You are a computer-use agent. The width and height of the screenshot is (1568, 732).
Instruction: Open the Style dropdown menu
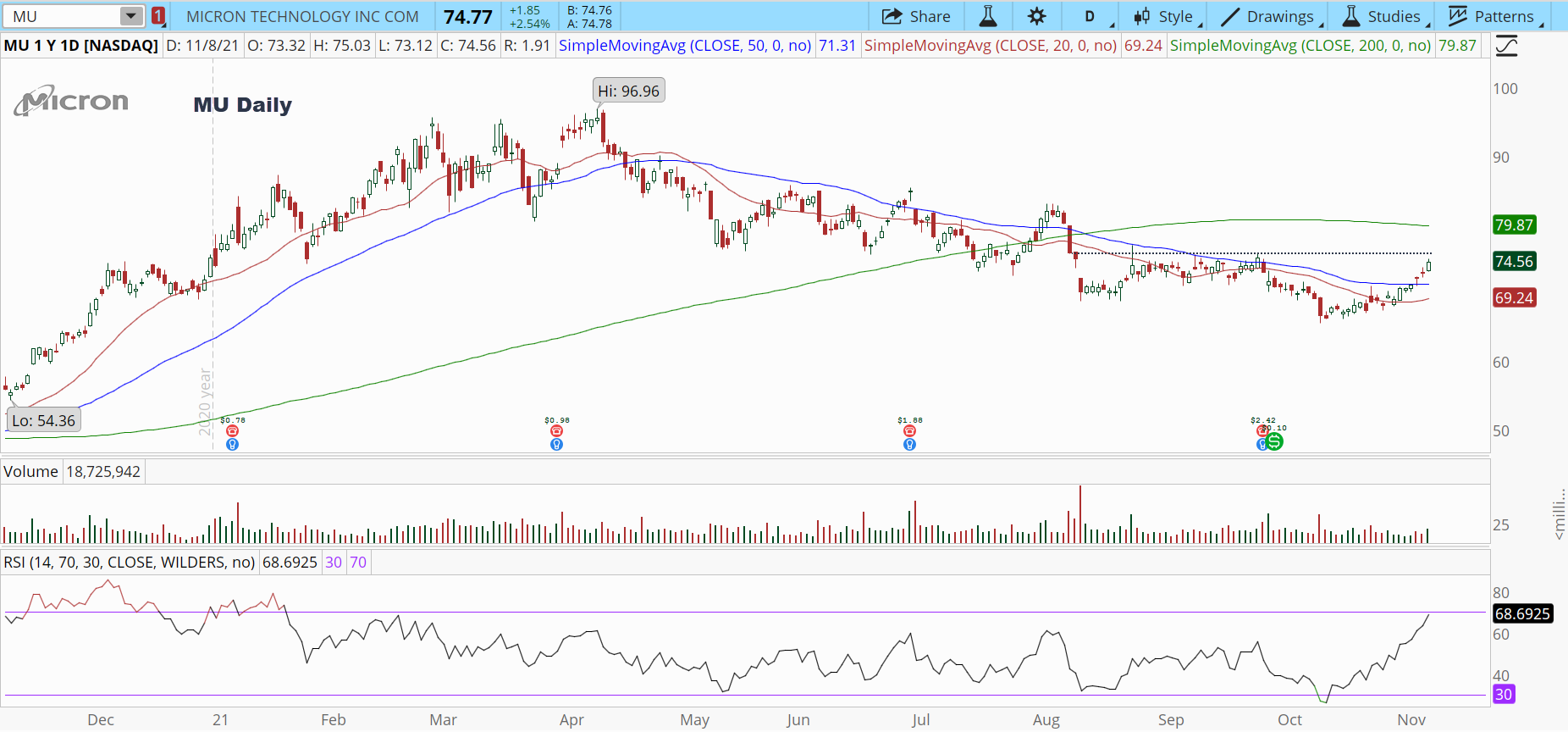1168,16
